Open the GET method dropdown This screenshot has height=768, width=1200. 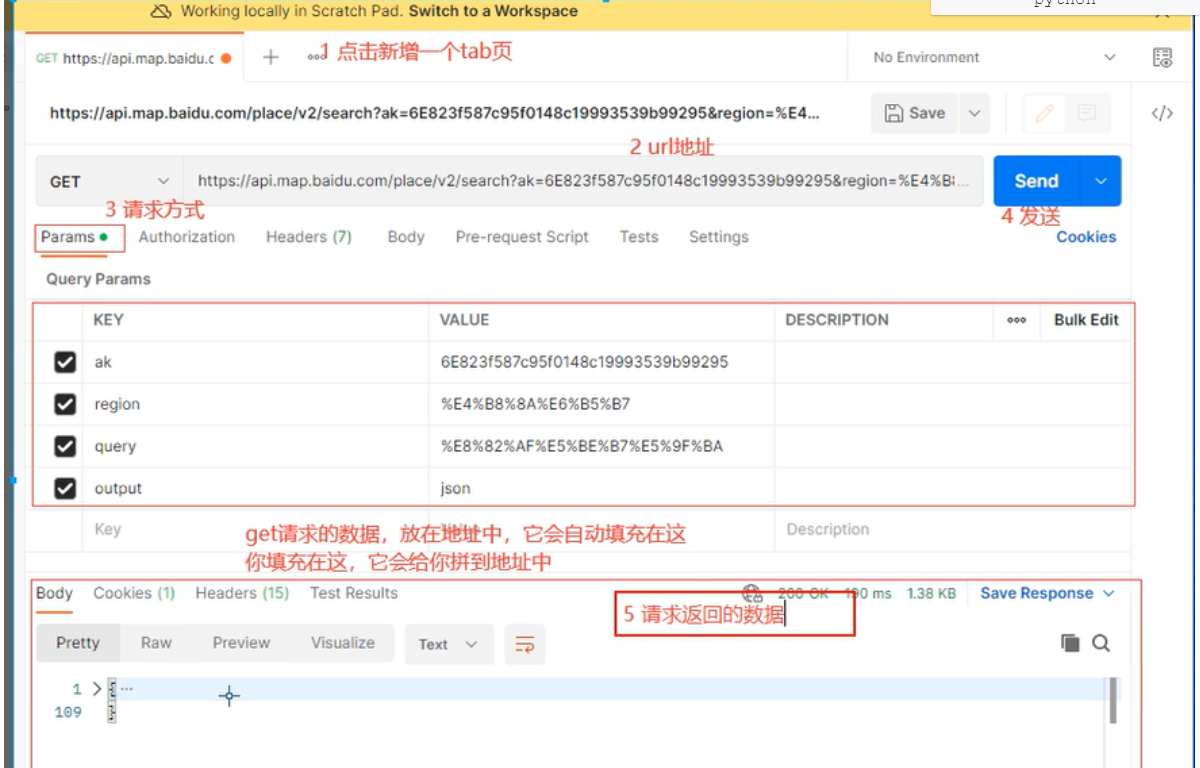pyautogui.click(x=110, y=181)
